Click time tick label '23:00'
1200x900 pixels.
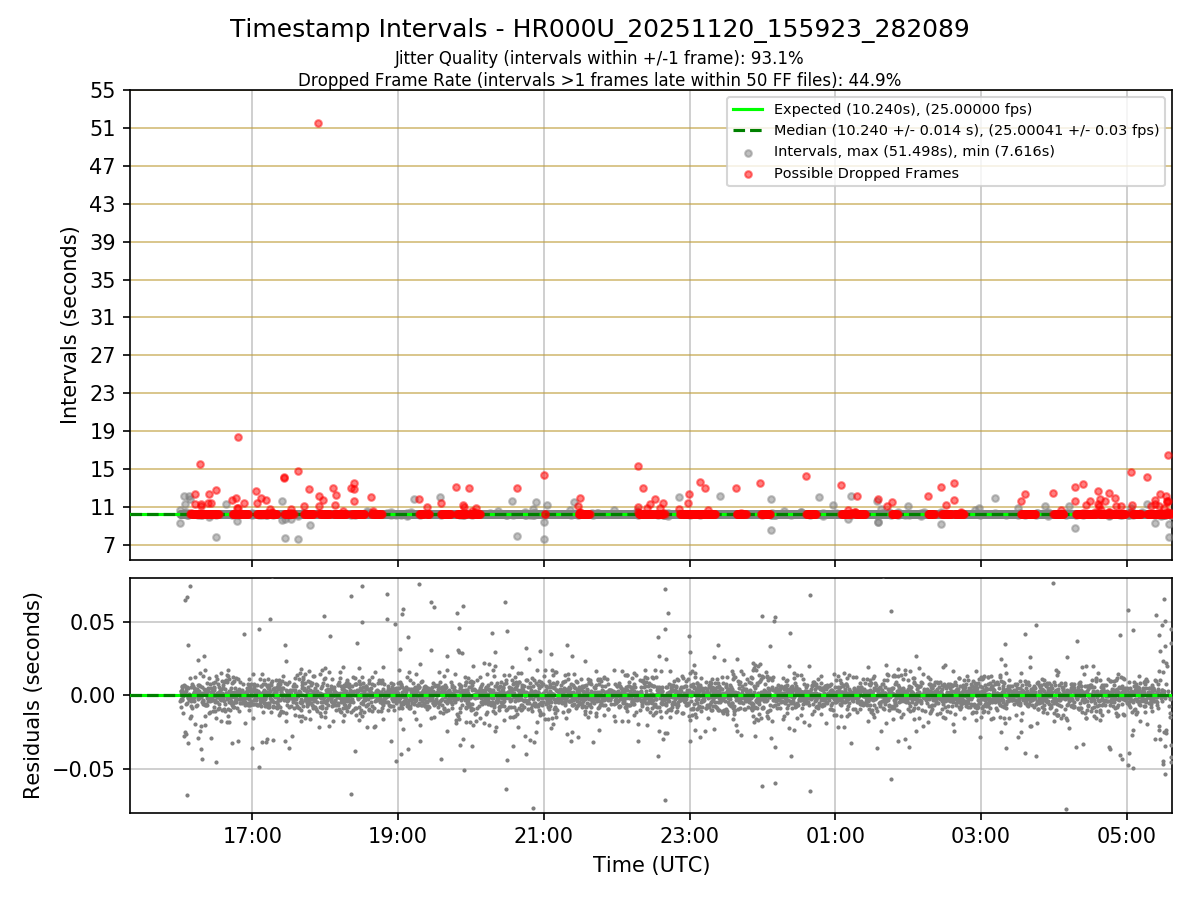pos(690,835)
